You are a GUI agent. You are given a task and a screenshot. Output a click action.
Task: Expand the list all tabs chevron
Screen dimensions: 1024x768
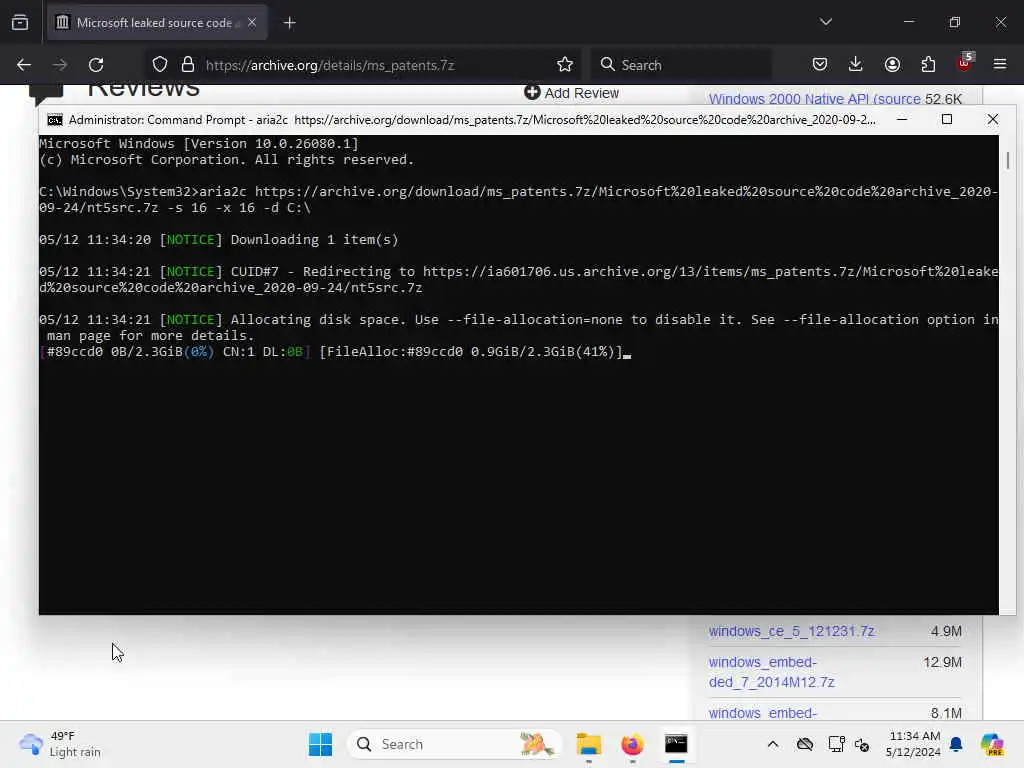coord(825,22)
